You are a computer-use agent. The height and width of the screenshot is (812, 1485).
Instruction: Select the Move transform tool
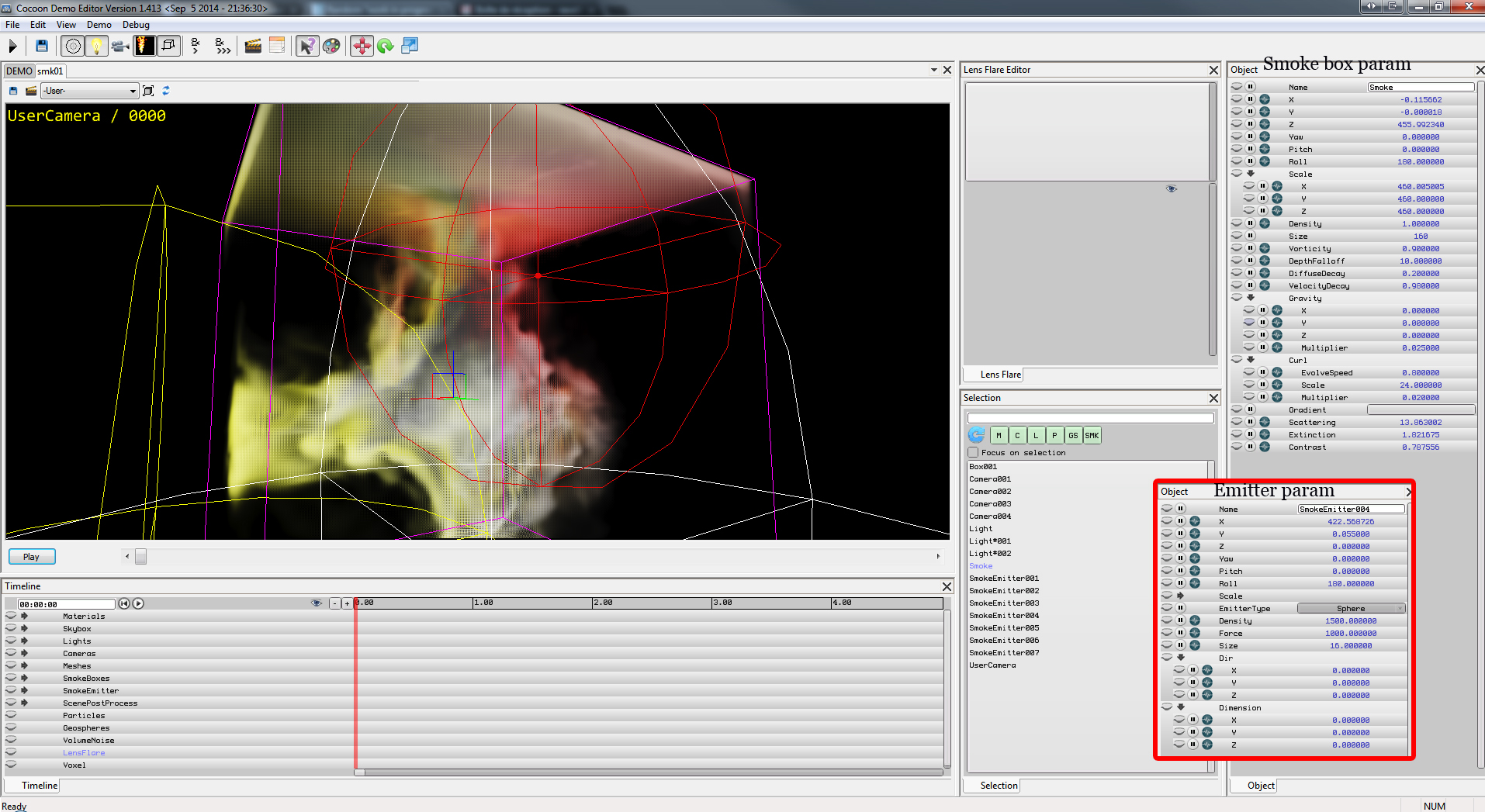[x=361, y=46]
